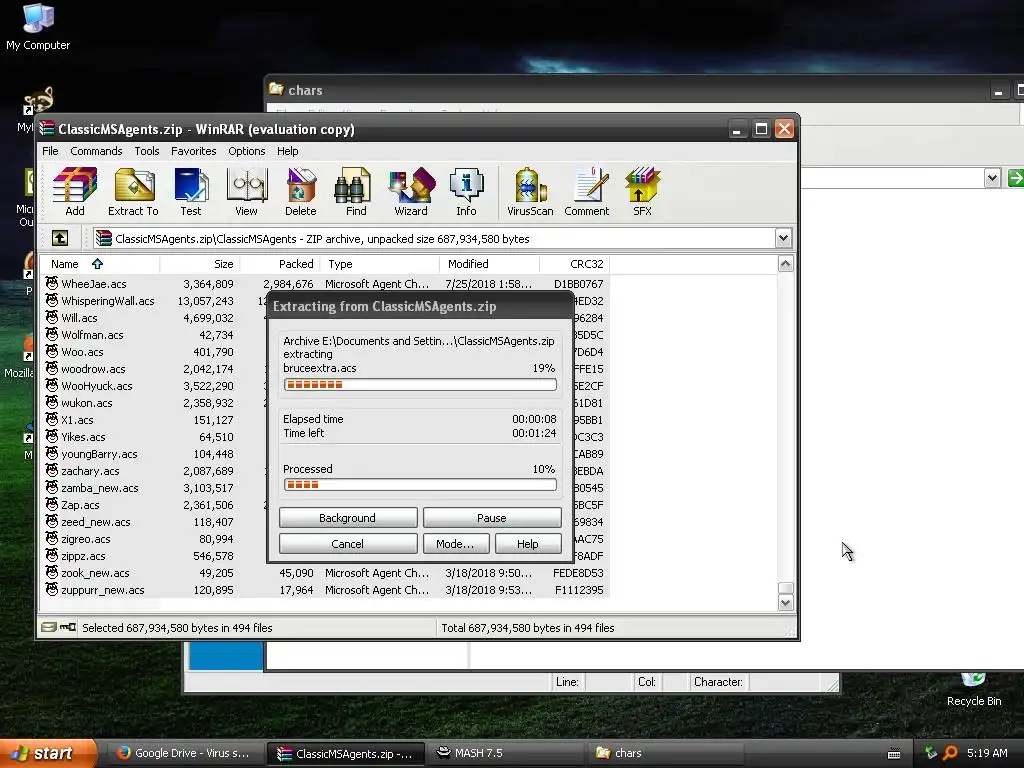Click the Processed total progress bar
This screenshot has width=1024, height=768.
tap(420, 485)
